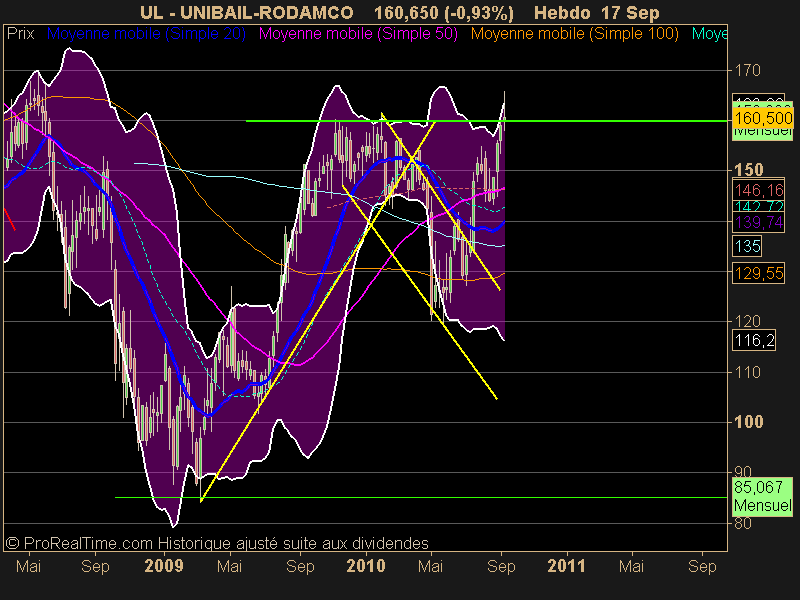This screenshot has width=800, height=600.
Task: Click the UL - UNIBAIL-RODAMCO chart title
Action: click(246, 12)
